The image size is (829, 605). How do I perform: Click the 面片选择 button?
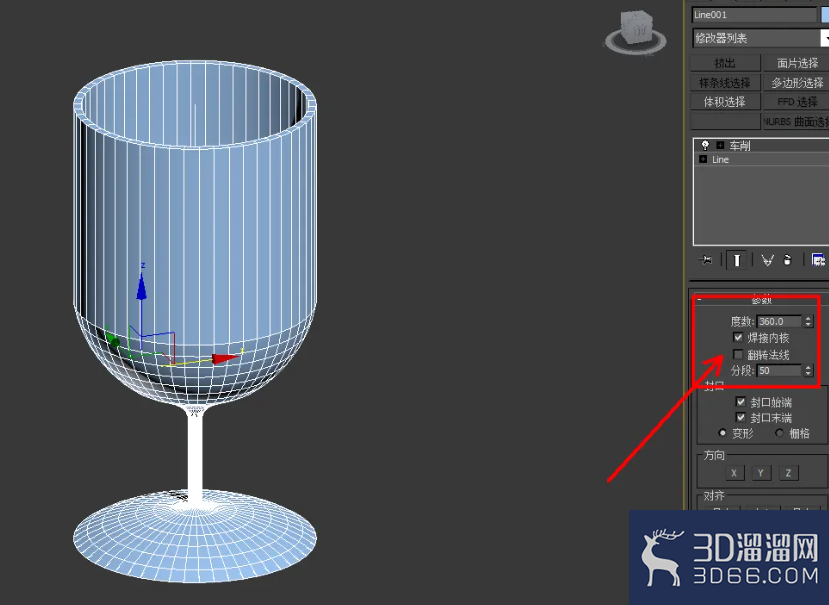click(796, 63)
